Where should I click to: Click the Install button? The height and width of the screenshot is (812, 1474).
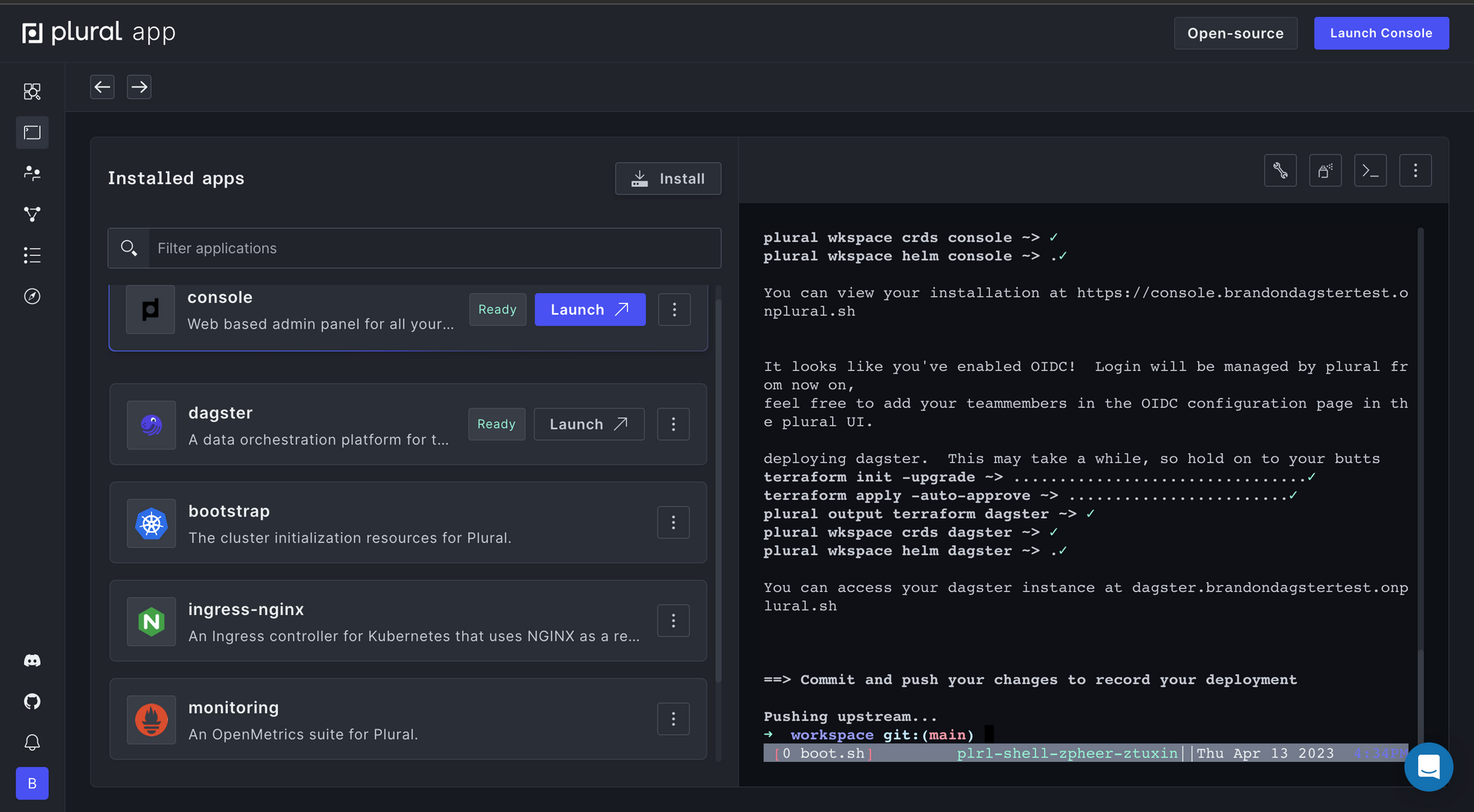(668, 178)
